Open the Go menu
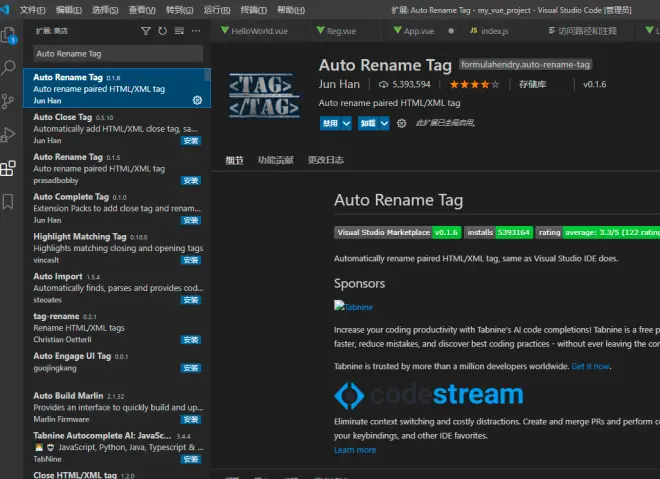 click(x=179, y=10)
